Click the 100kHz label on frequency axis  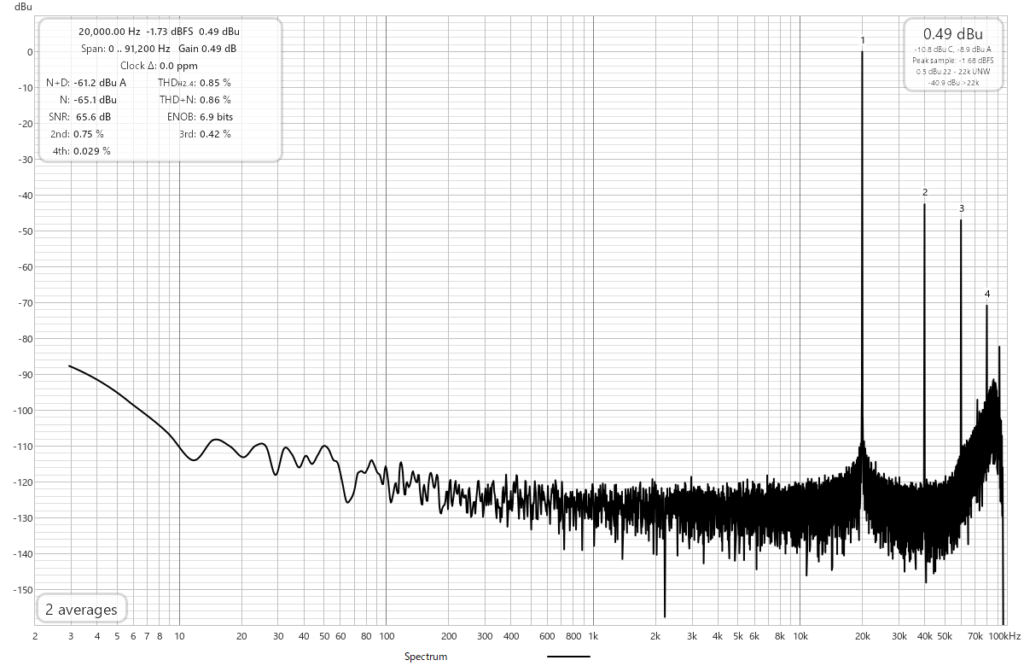coord(1004,636)
